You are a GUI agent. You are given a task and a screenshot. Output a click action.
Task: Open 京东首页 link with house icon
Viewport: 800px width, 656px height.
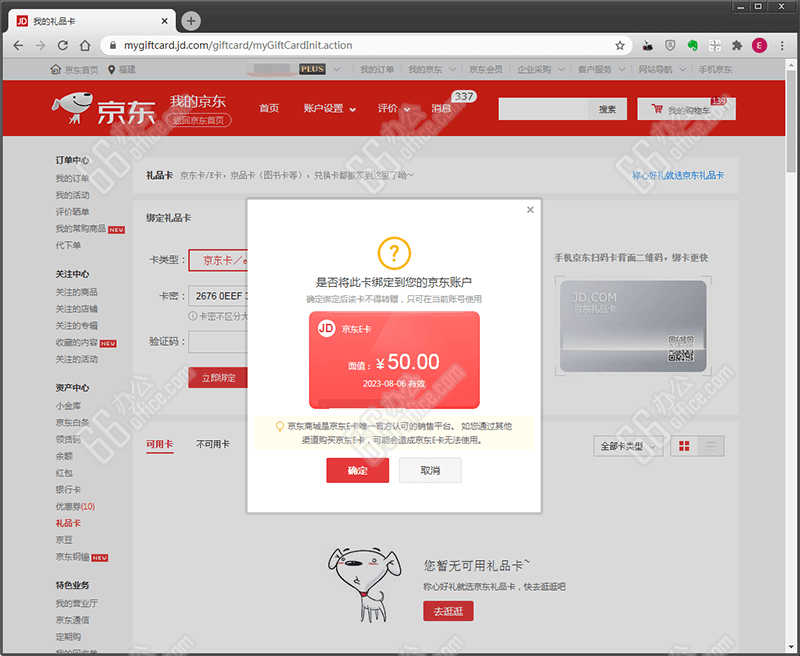tap(74, 69)
